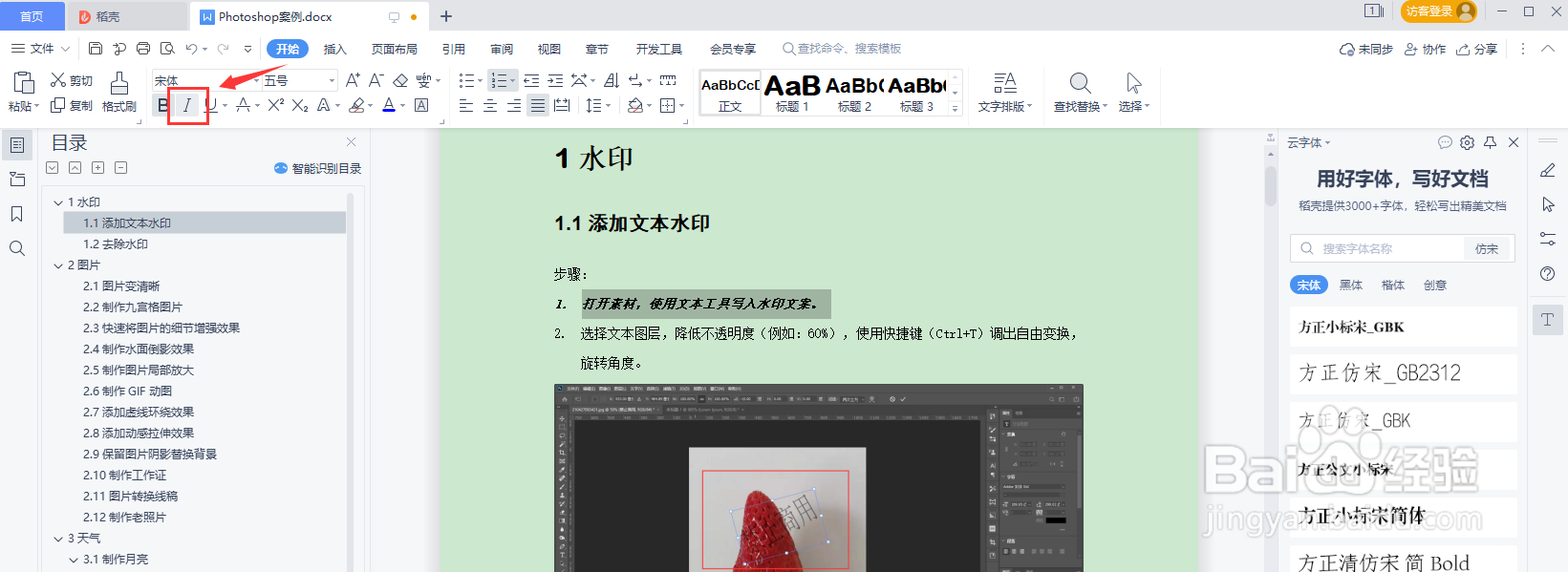Switch to the 引用 ribbon tab

tap(454, 49)
